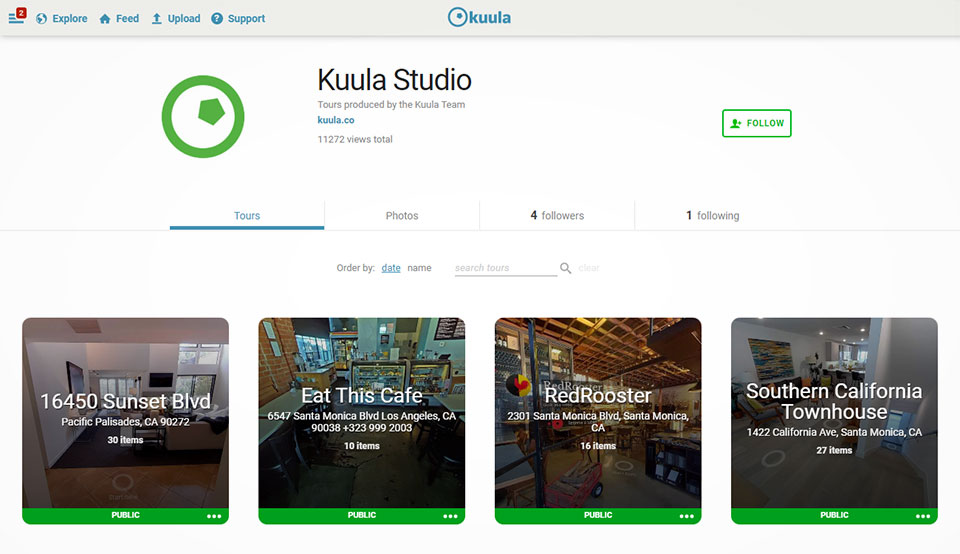Viewport: 960px width, 554px height.
Task: Follow Kuula Studio with the FOLLOW button
Action: coord(757,123)
